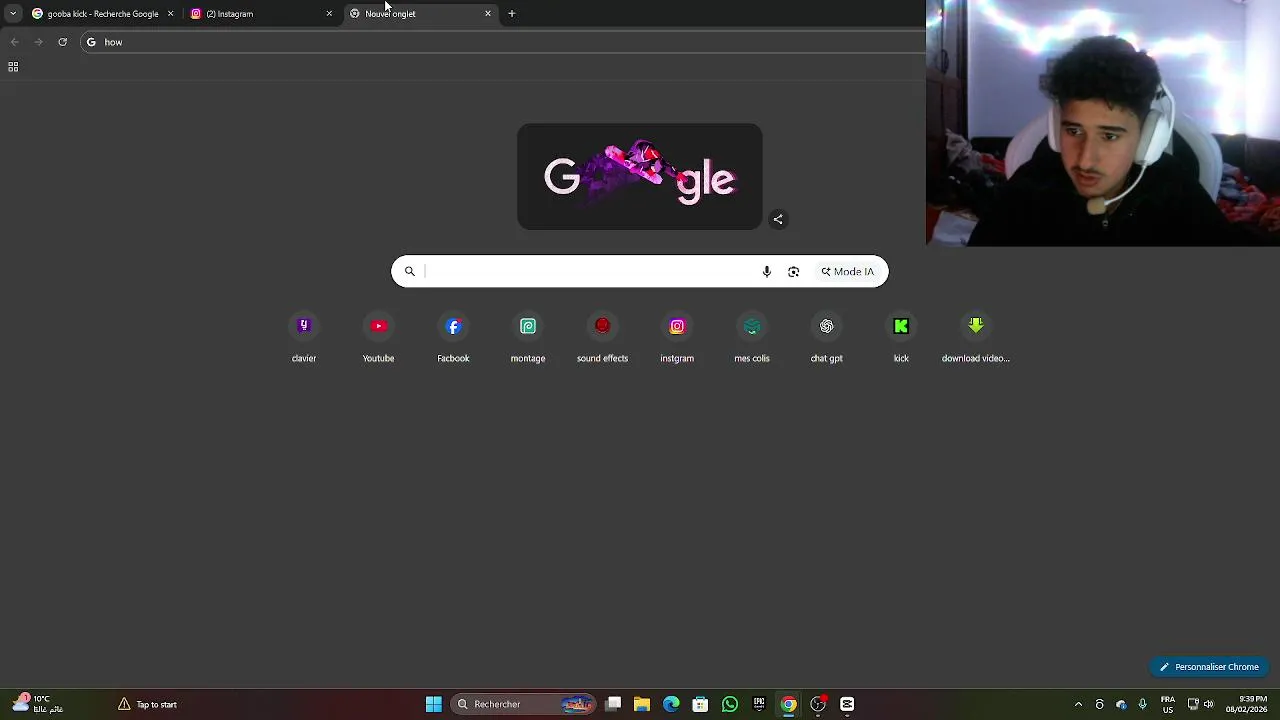Share the Google doodle
The width and height of the screenshot is (1280, 720).
click(778, 219)
